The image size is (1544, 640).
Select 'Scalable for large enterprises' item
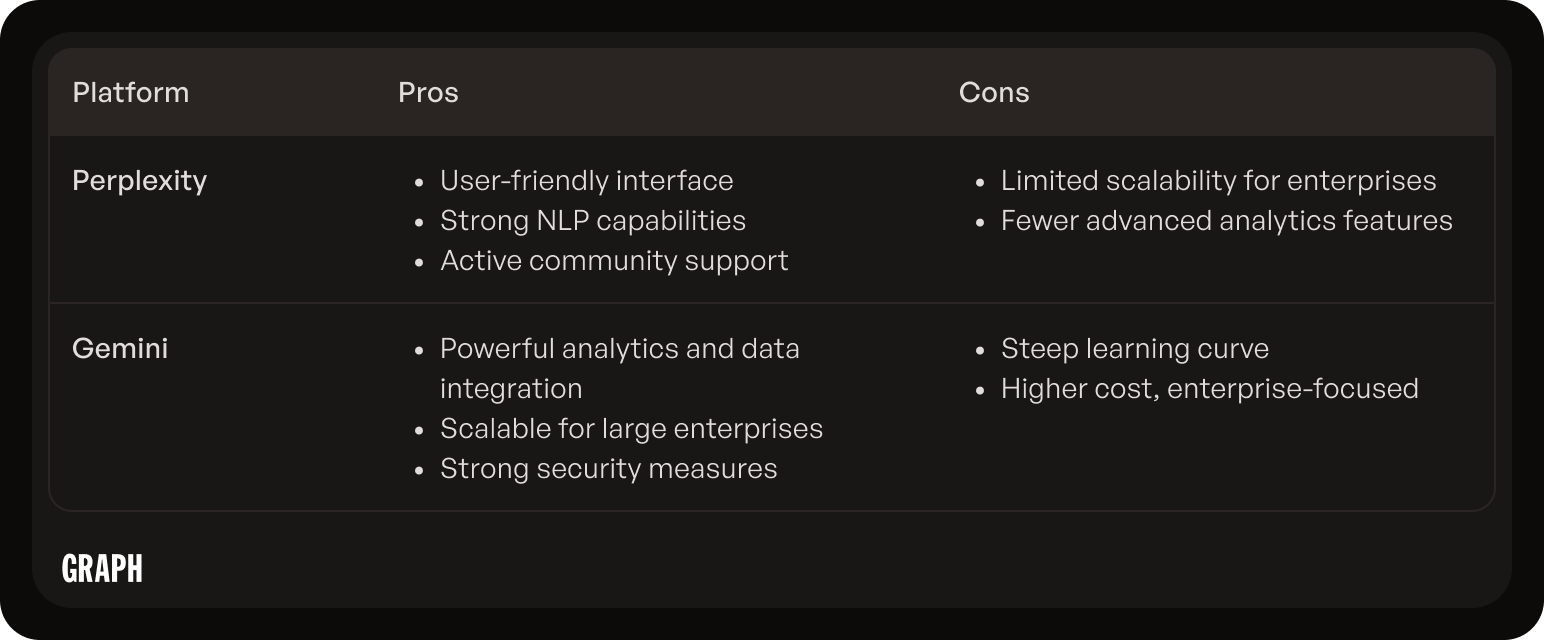(x=632, y=429)
